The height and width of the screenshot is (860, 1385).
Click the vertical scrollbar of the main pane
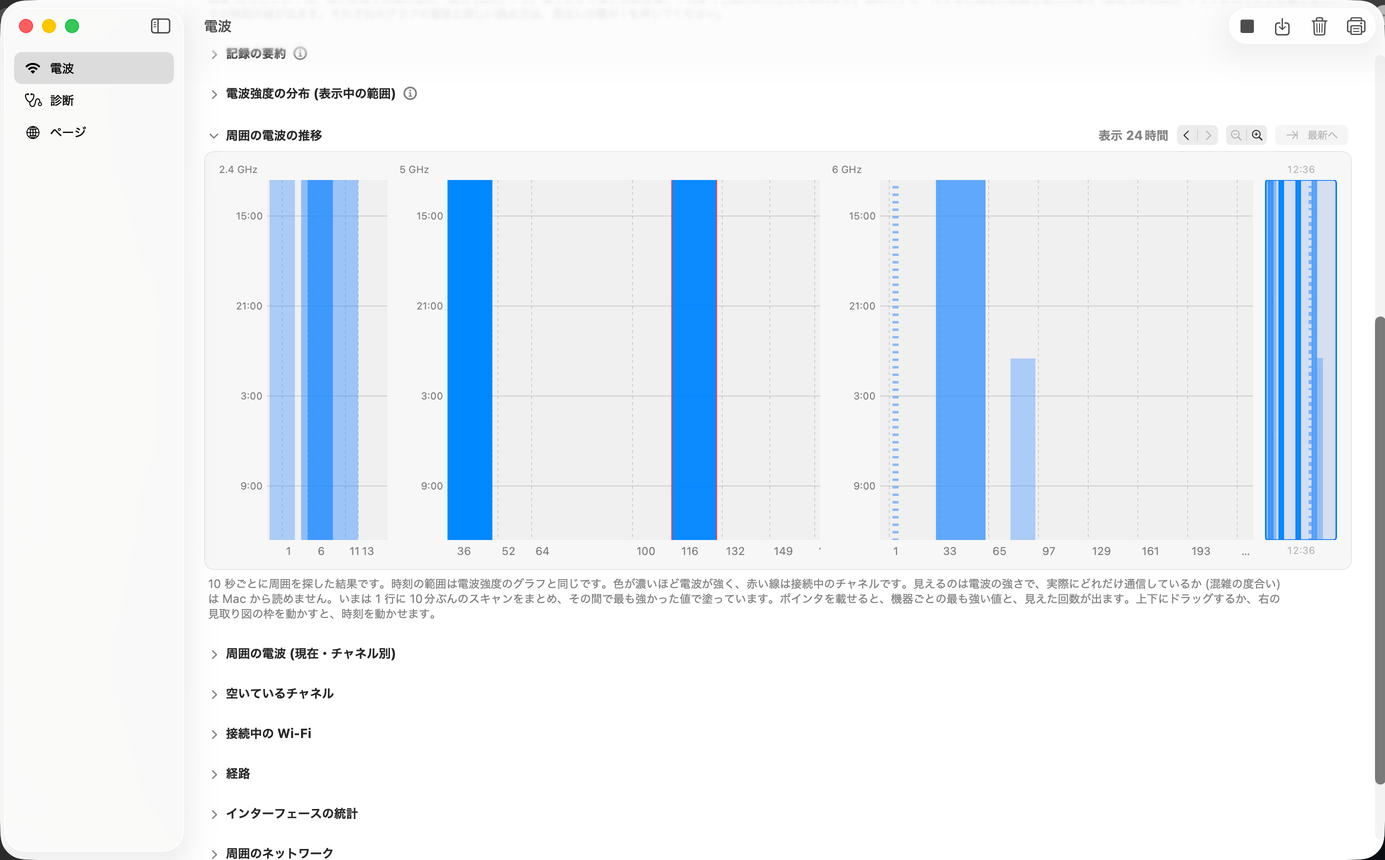(1380, 550)
